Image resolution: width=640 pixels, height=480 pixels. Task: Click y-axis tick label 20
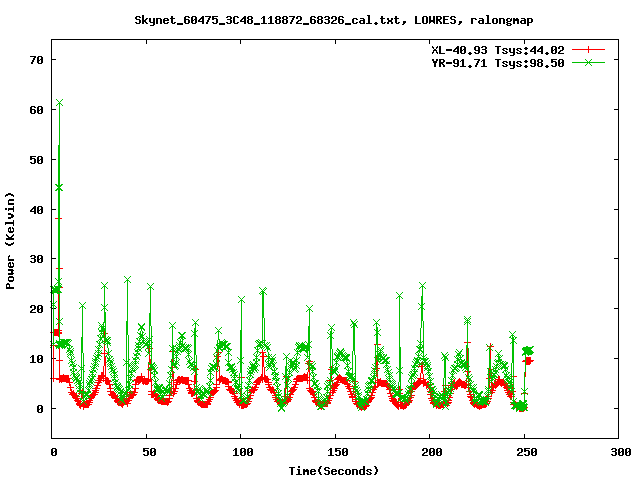pyautogui.click(x=36, y=309)
